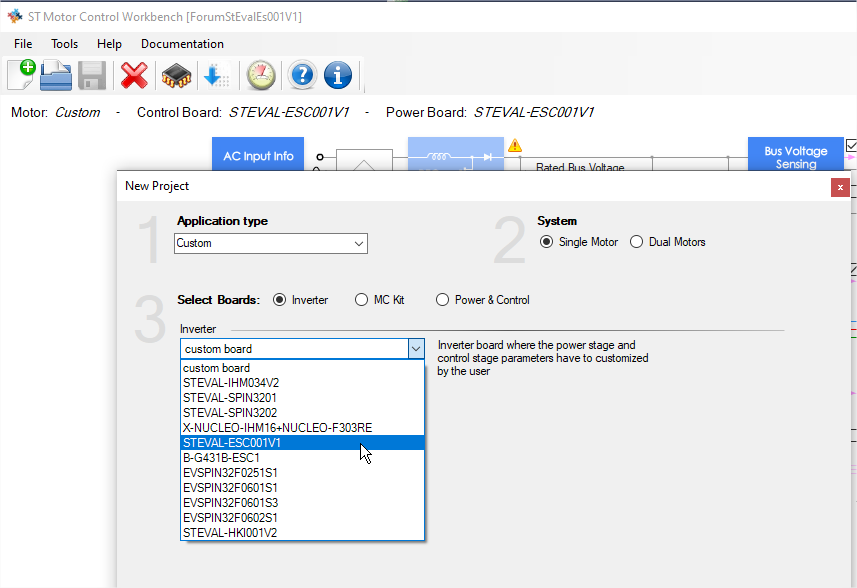Open the AC Input Info block
This screenshot has width=857, height=588.
[258, 155]
